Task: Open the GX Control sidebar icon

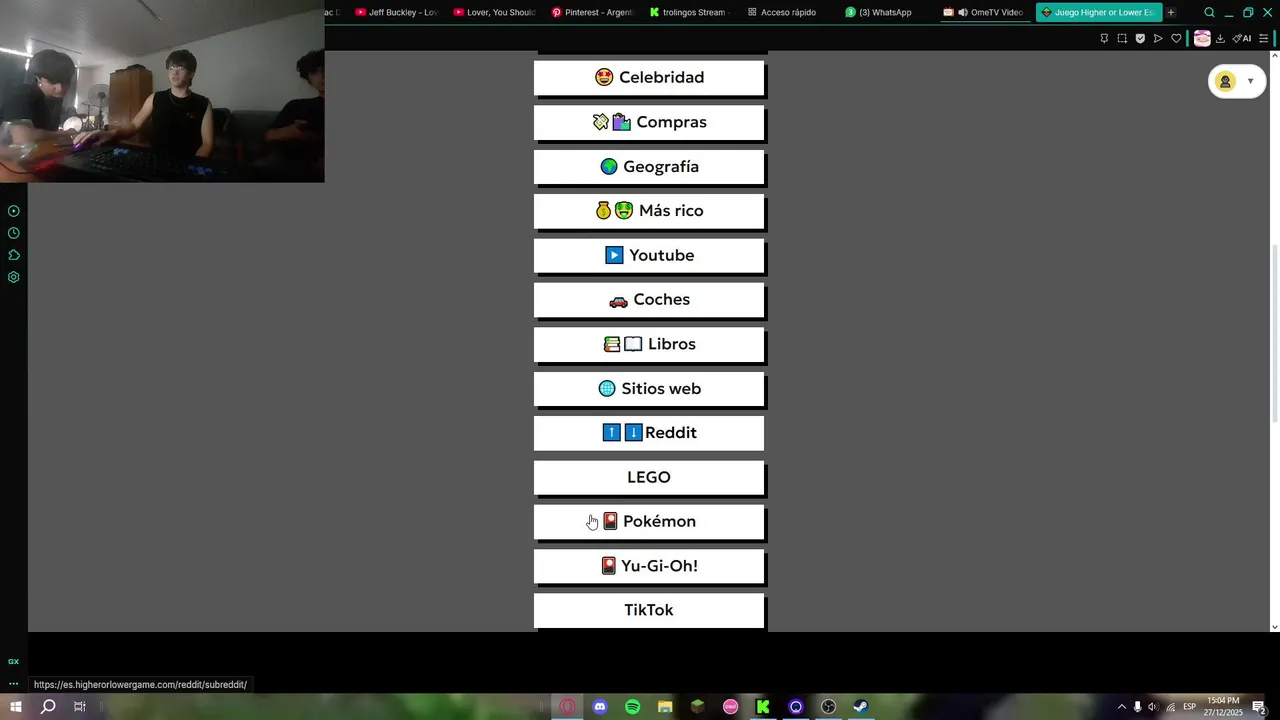Action: coord(13,661)
